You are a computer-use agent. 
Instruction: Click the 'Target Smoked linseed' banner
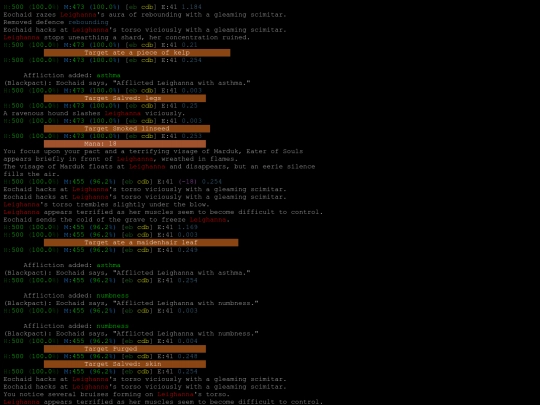(127, 128)
